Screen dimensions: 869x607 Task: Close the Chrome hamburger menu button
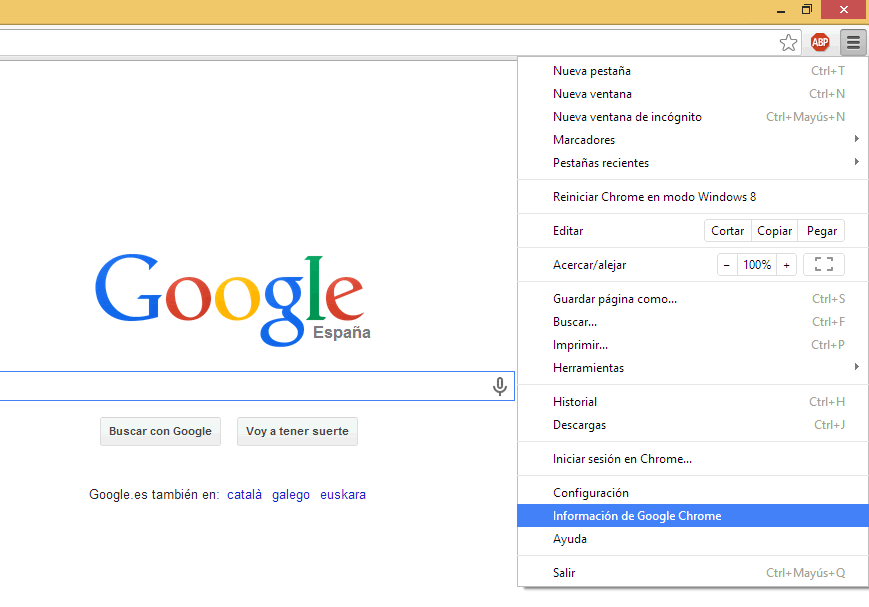tap(853, 42)
